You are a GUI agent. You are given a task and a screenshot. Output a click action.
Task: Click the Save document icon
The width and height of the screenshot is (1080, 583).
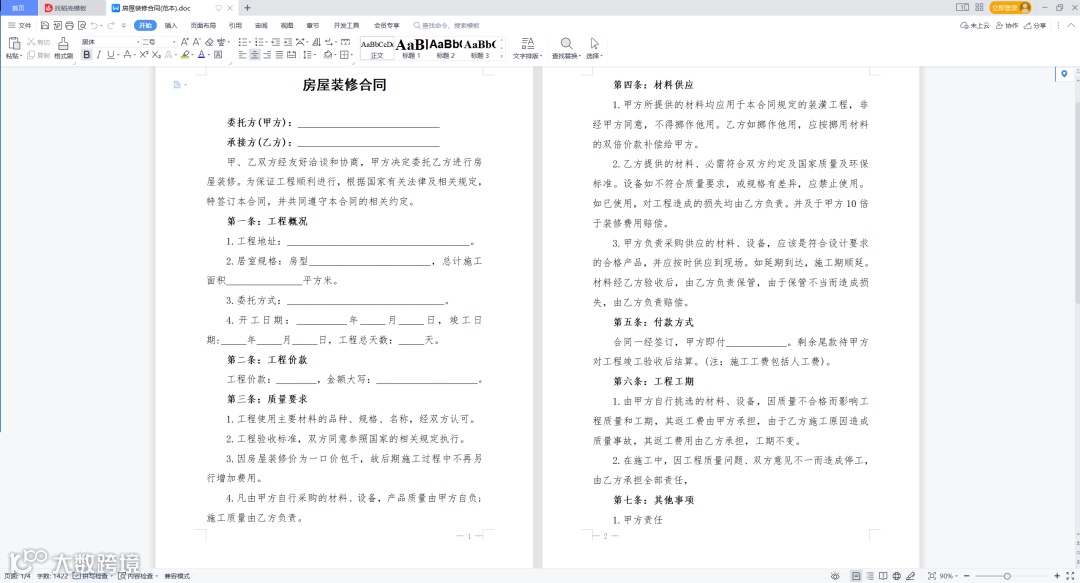tap(45, 25)
